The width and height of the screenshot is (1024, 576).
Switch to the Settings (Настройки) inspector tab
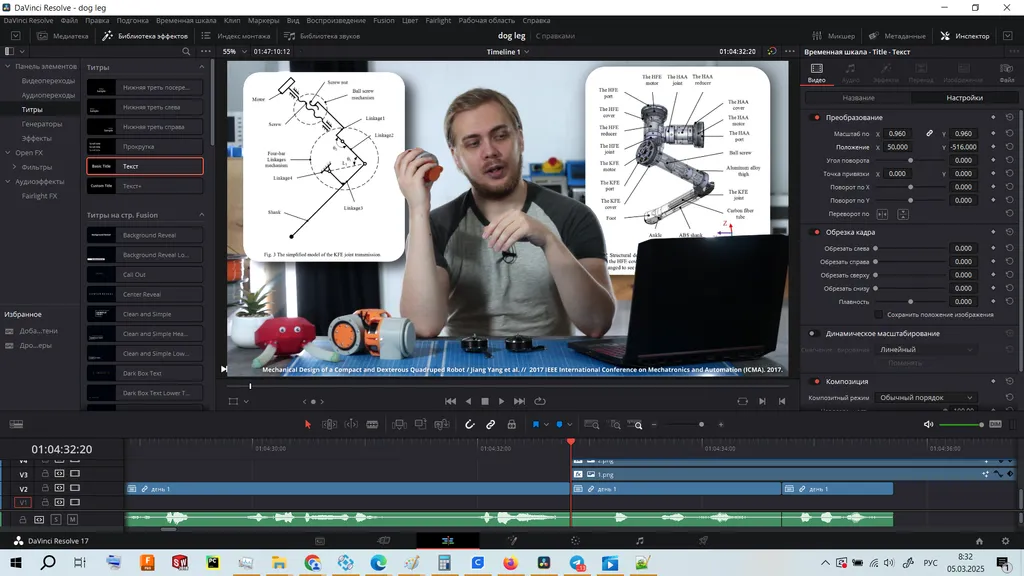click(x=964, y=98)
